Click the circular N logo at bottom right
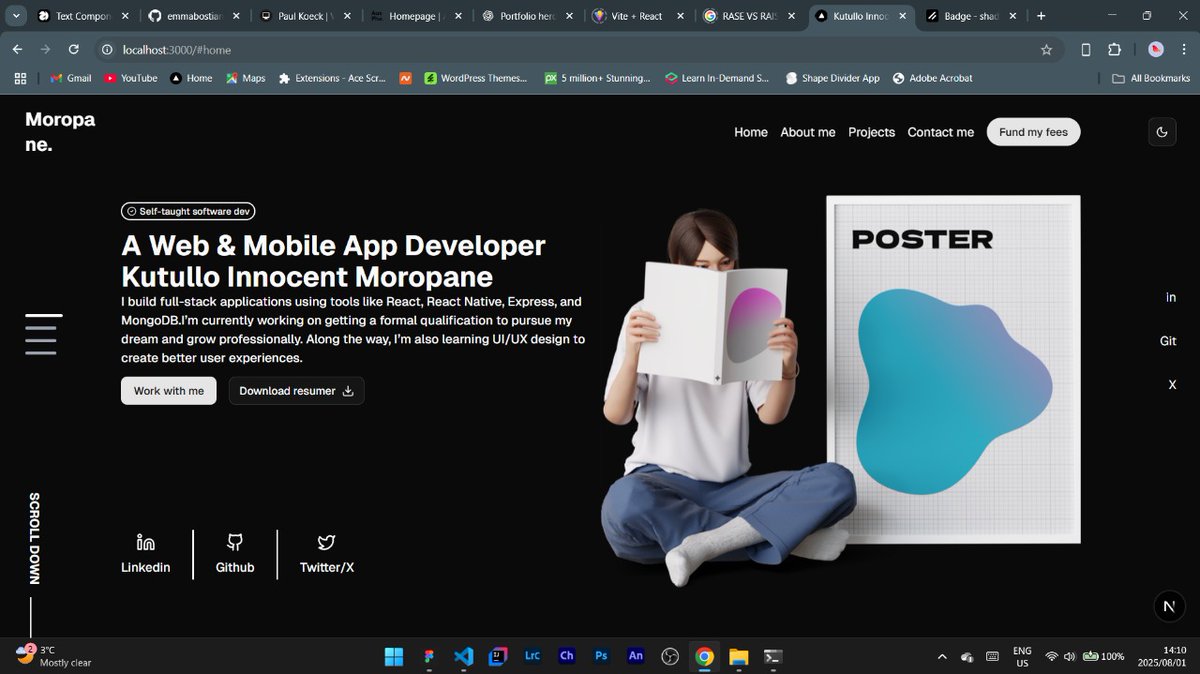The image size is (1200, 674). pos(1169,606)
